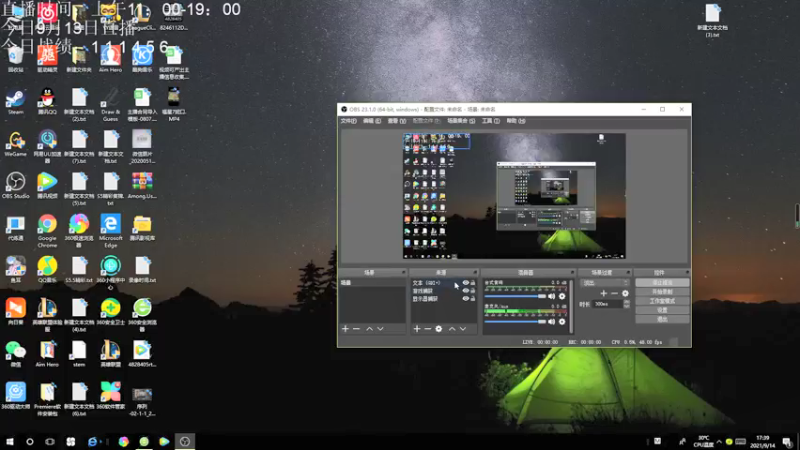The height and width of the screenshot is (450, 800).
Task: Hide the 文本 (GDI+) source
Action: [x=465, y=283]
